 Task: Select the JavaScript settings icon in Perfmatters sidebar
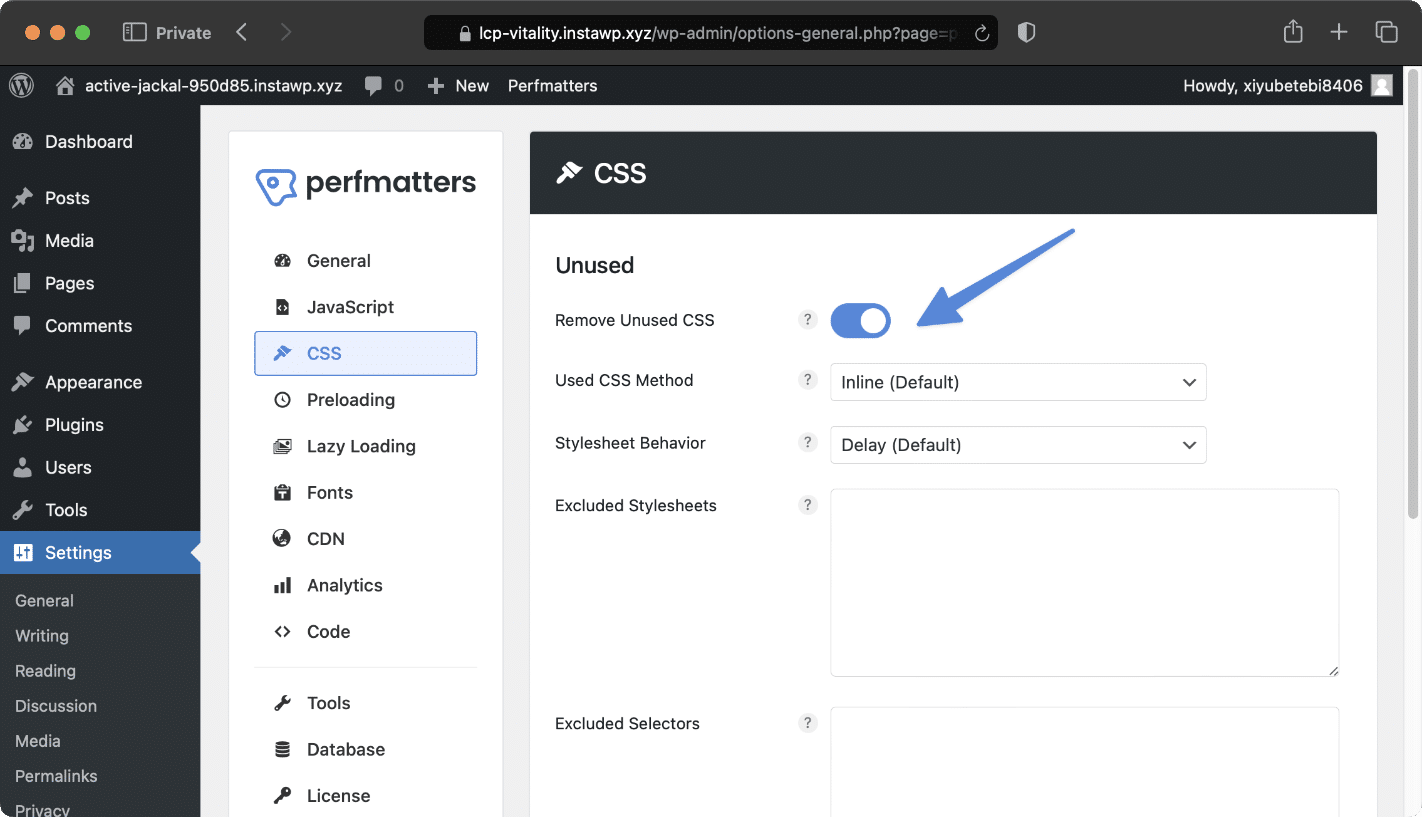(x=283, y=307)
